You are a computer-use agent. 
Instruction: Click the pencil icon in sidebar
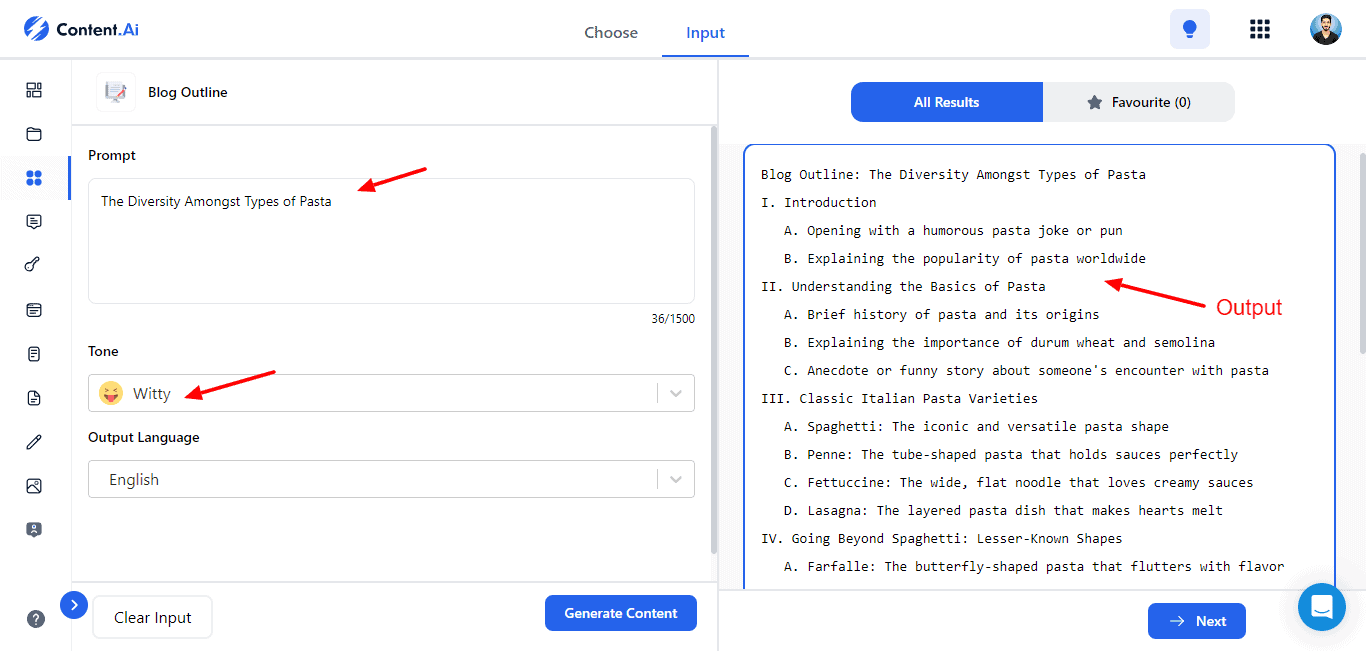[x=34, y=442]
